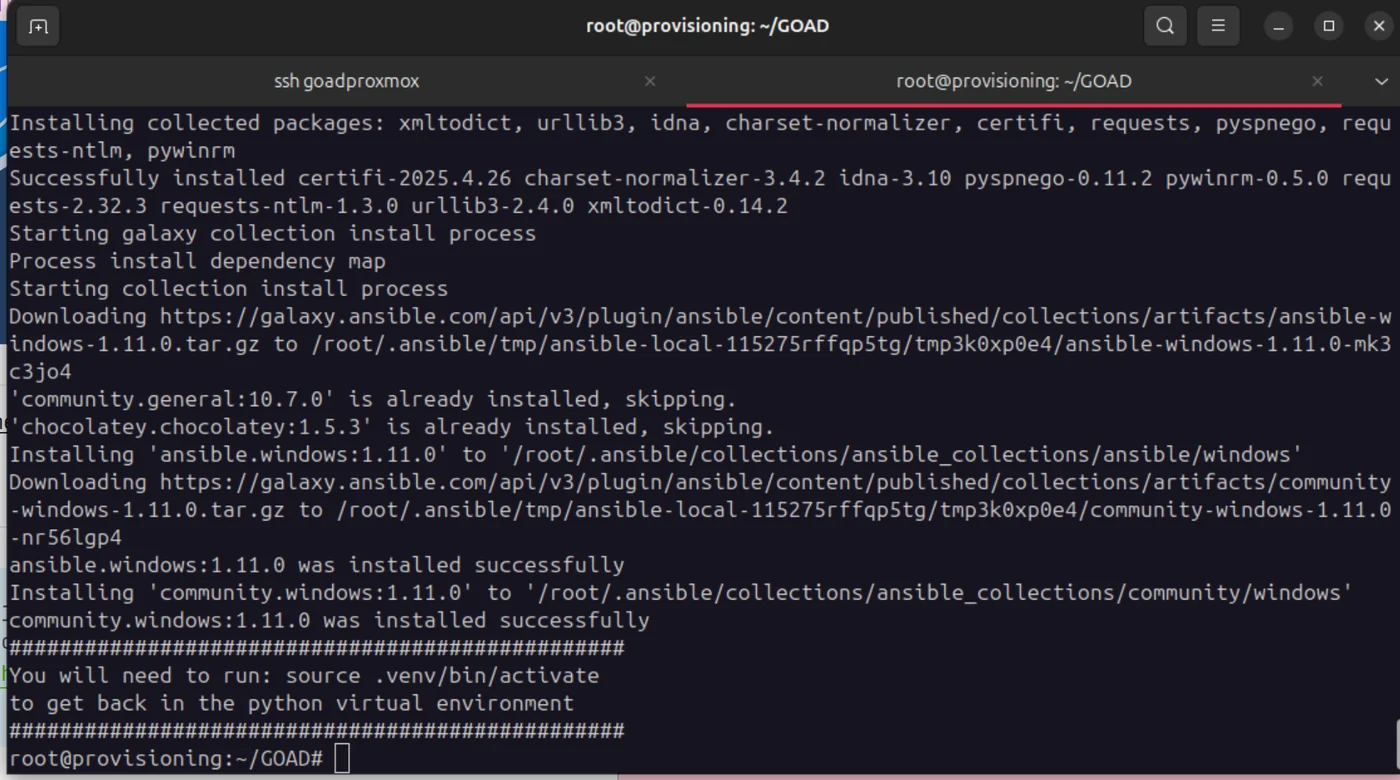Image resolution: width=1400 pixels, height=780 pixels.
Task: Click the terminal scrollbar thumb
Action: pos(1394,743)
